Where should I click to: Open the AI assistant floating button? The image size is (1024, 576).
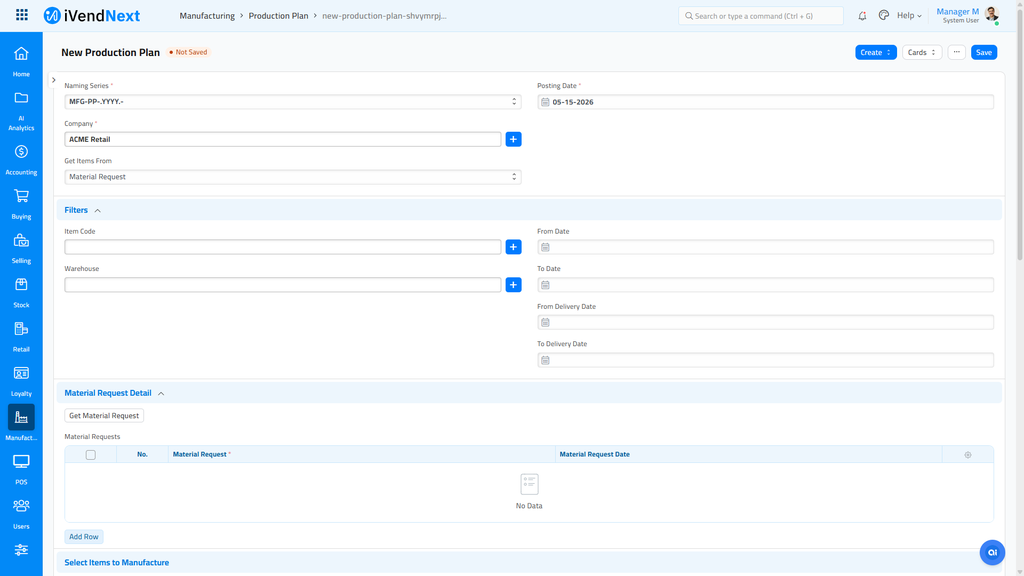(x=992, y=552)
